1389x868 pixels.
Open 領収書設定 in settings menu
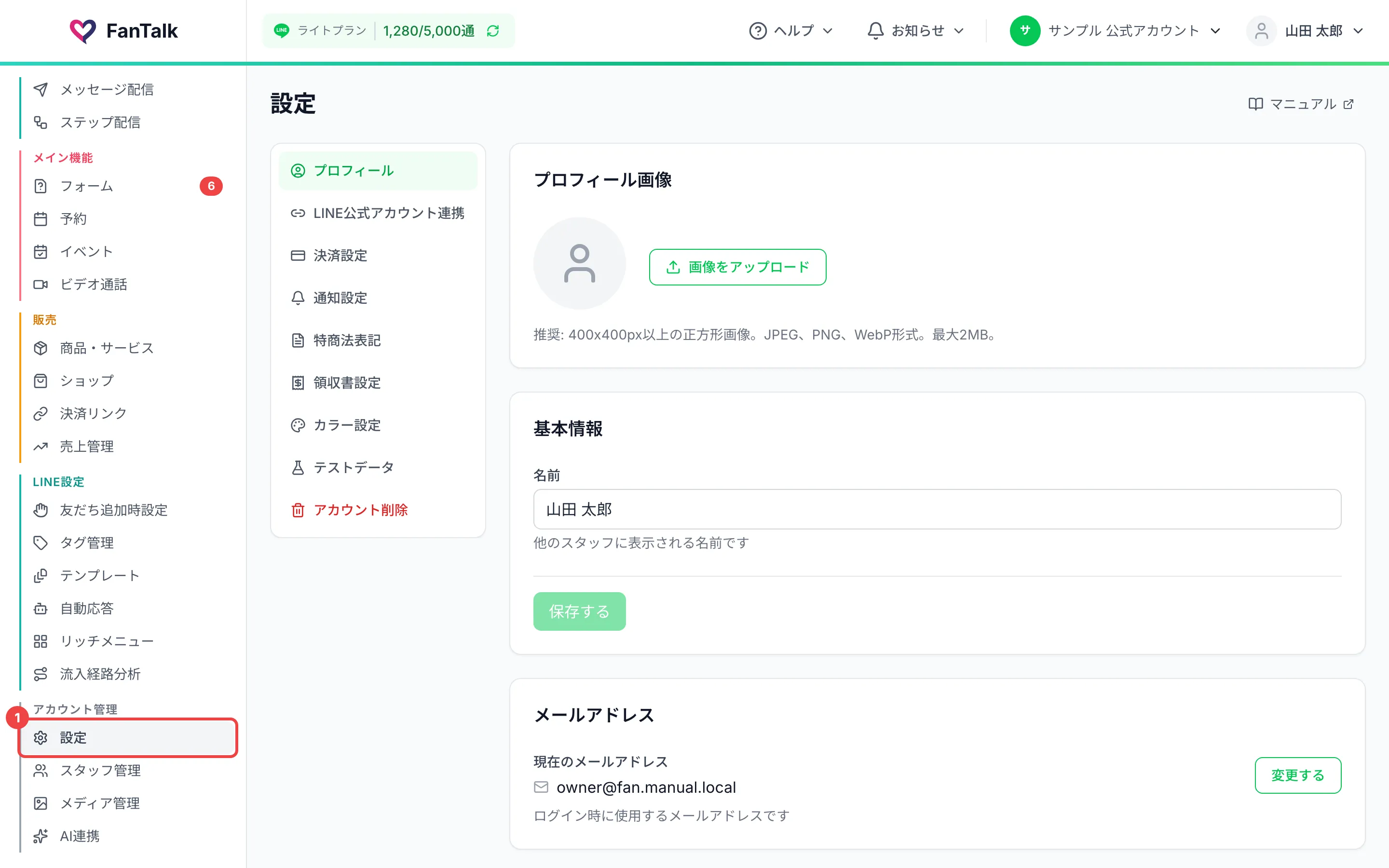[x=378, y=383]
